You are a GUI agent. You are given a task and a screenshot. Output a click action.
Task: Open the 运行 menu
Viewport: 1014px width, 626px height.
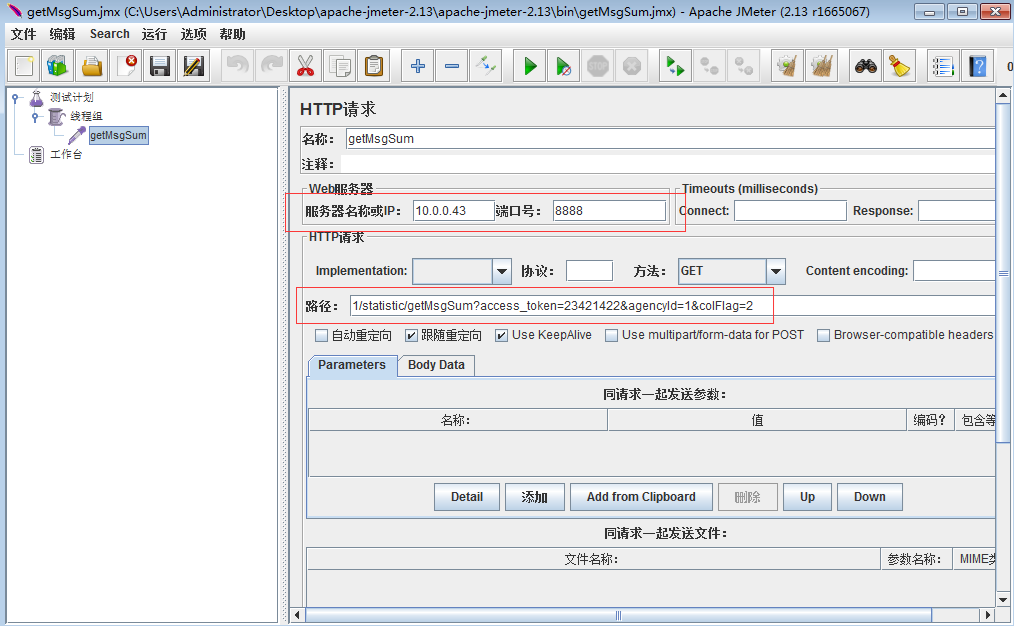(154, 34)
